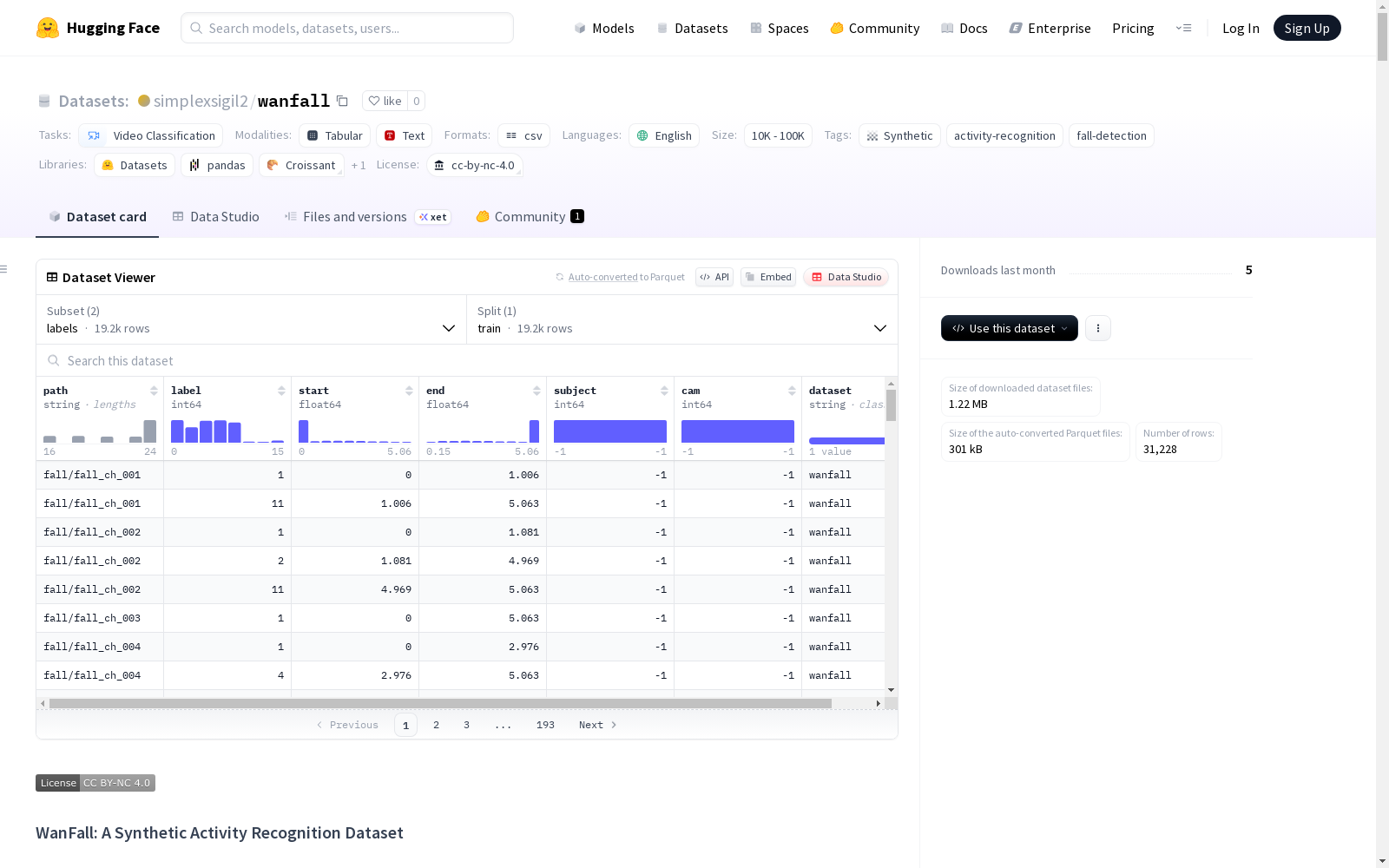Select the Text modality tag
Screen dimensions: 1389x868
click(405, 135)
